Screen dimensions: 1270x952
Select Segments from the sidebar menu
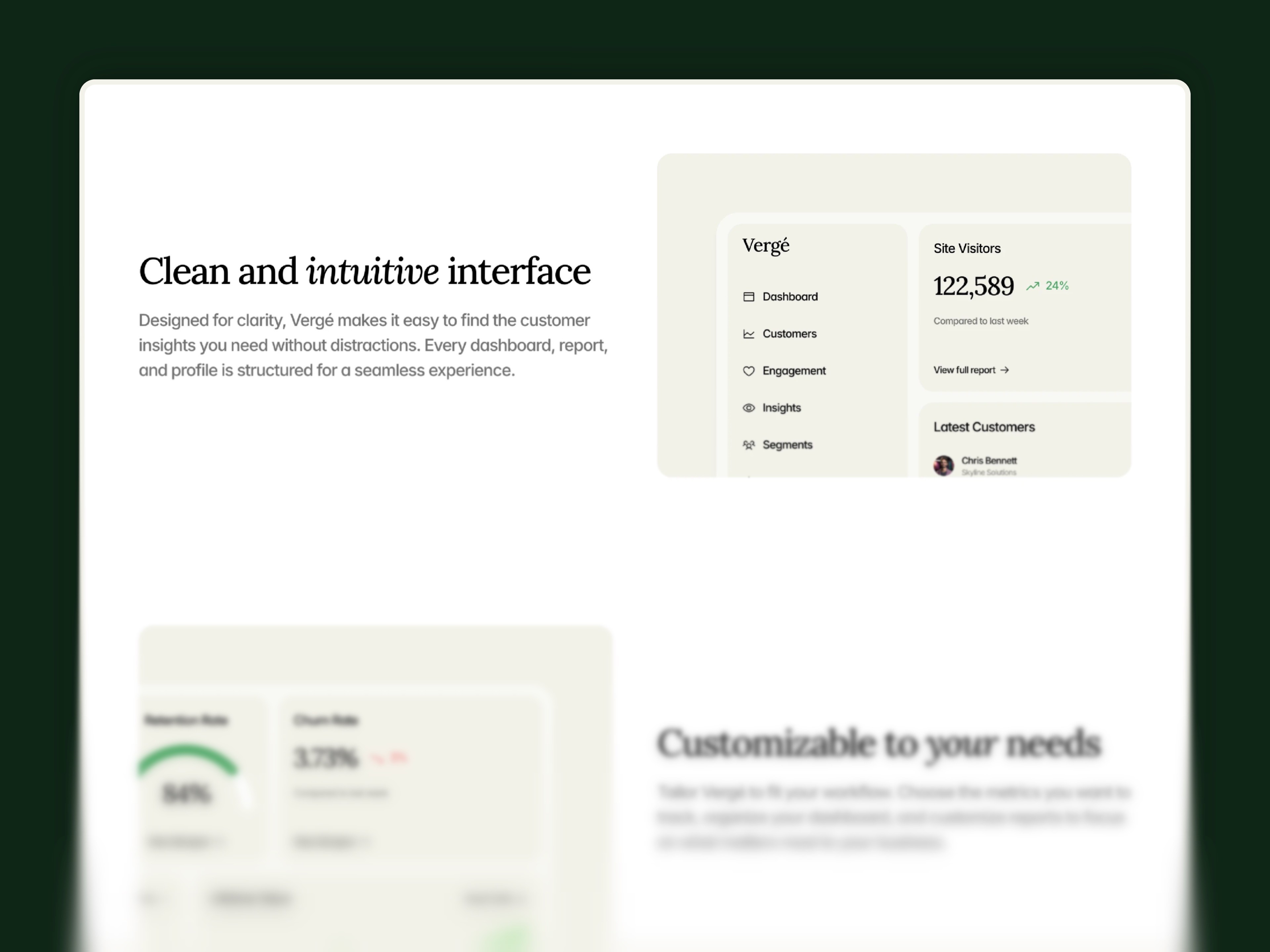coord(787,445)
